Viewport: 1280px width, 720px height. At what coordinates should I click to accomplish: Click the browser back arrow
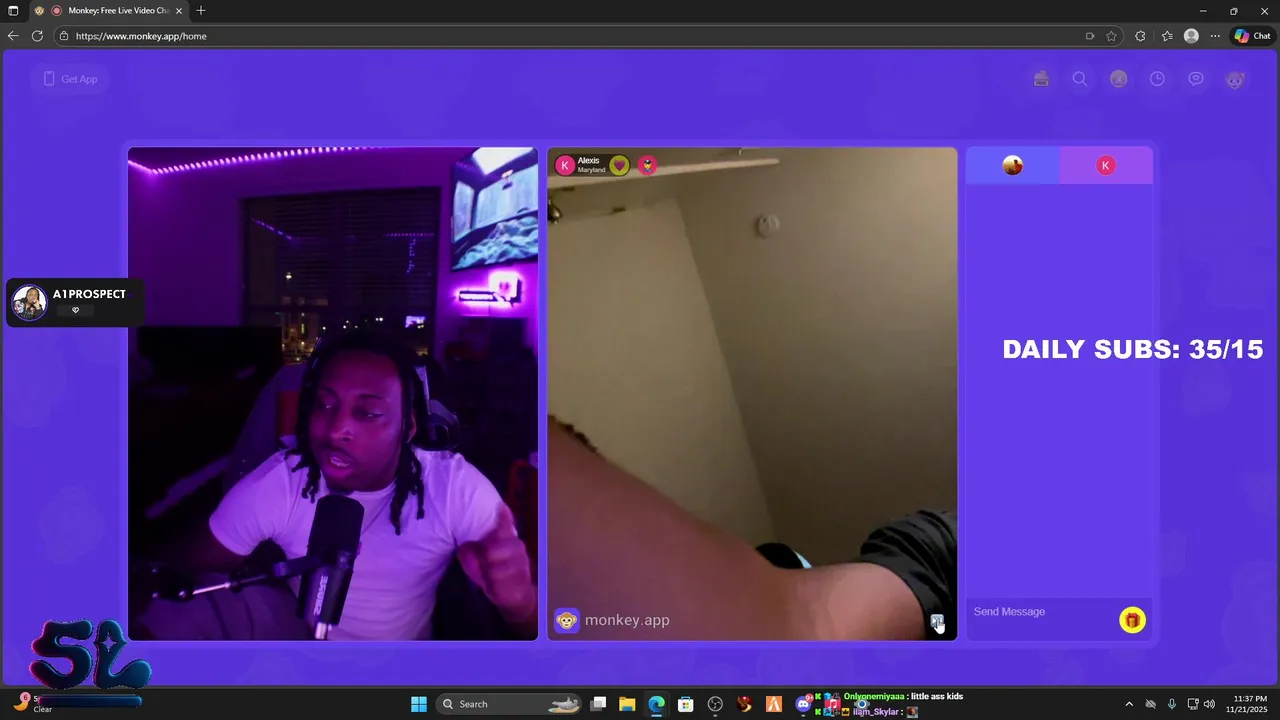[13, 36]
